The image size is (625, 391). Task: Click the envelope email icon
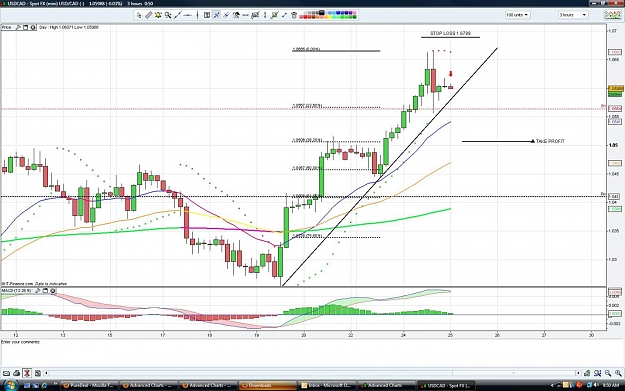tap(6, 373)
